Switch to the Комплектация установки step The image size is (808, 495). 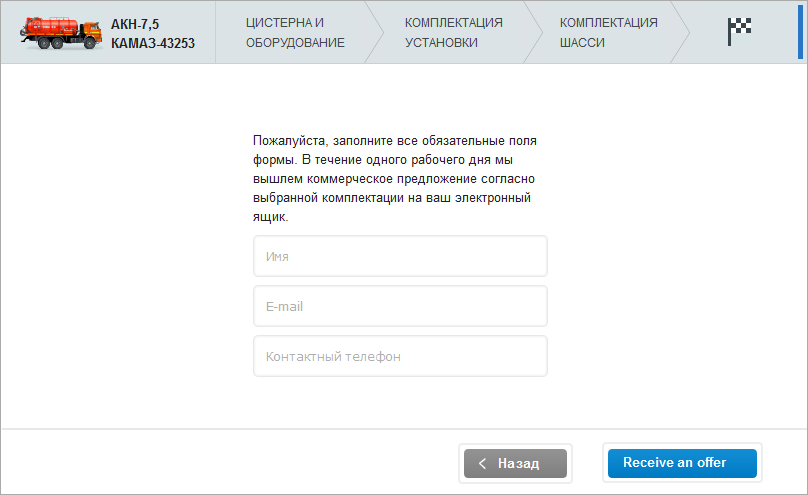coord(453,32)
